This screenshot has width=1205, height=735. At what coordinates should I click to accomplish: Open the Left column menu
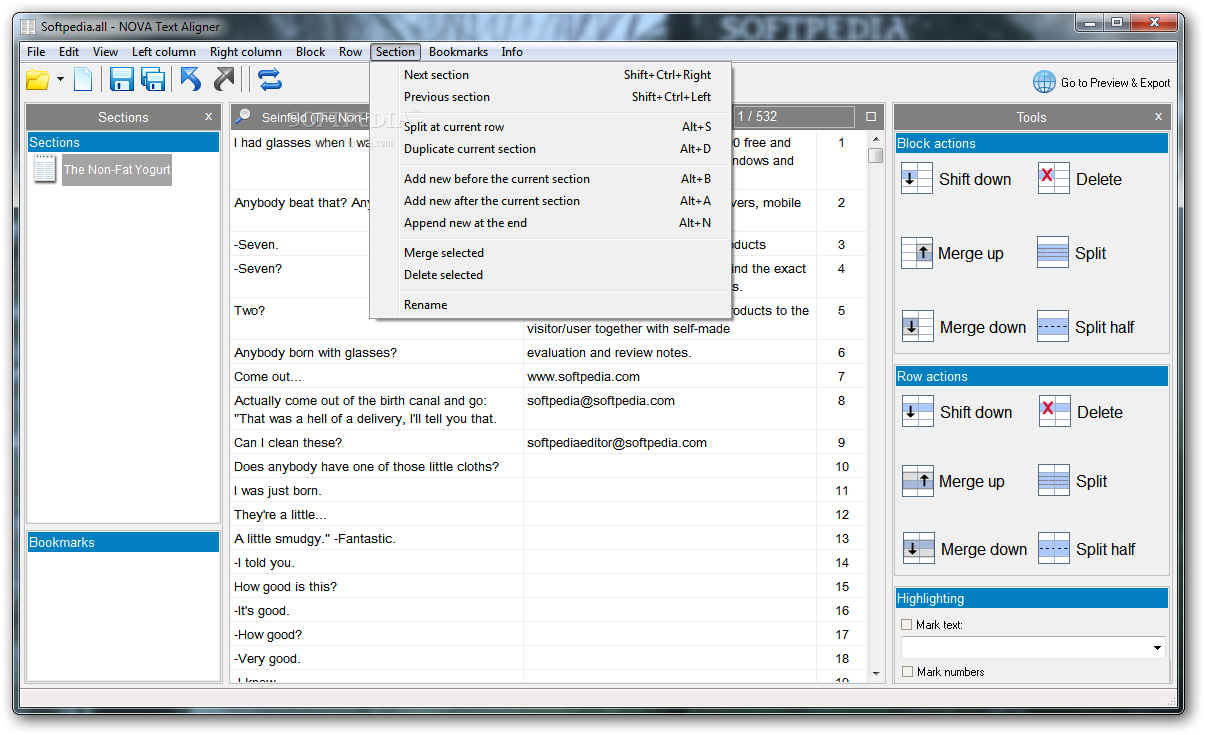164,52
